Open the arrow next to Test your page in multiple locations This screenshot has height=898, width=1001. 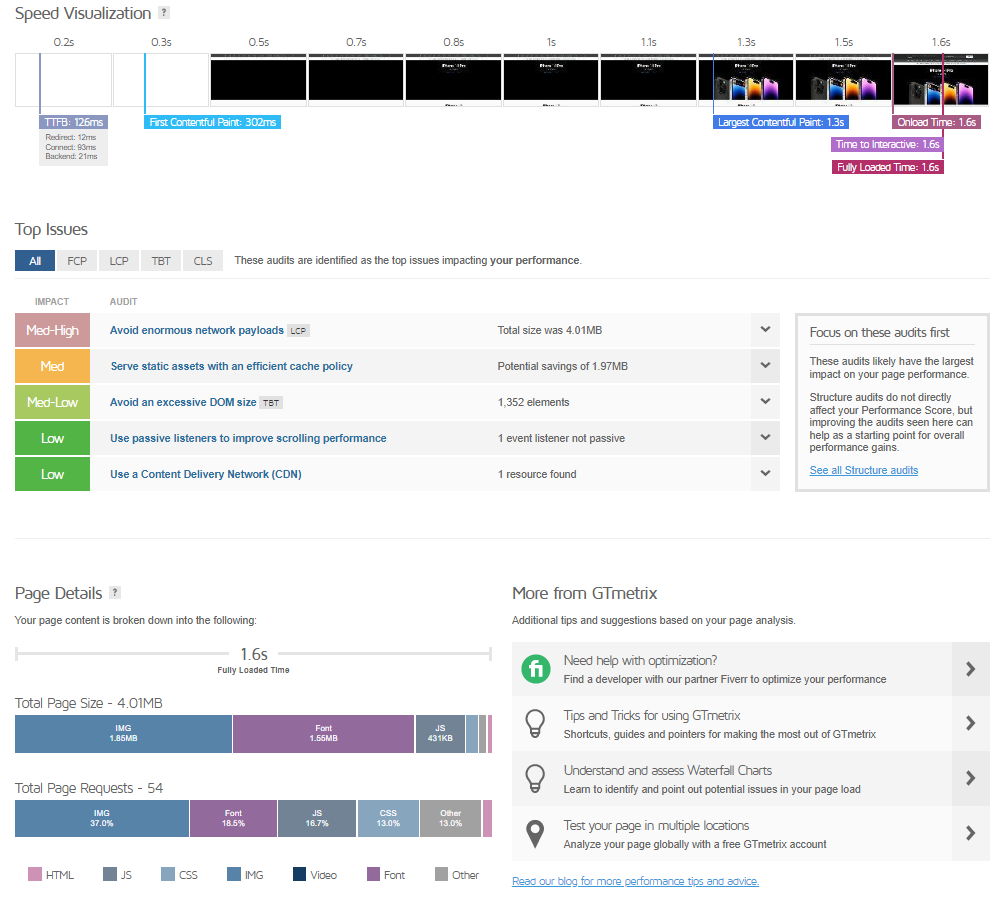969,834
